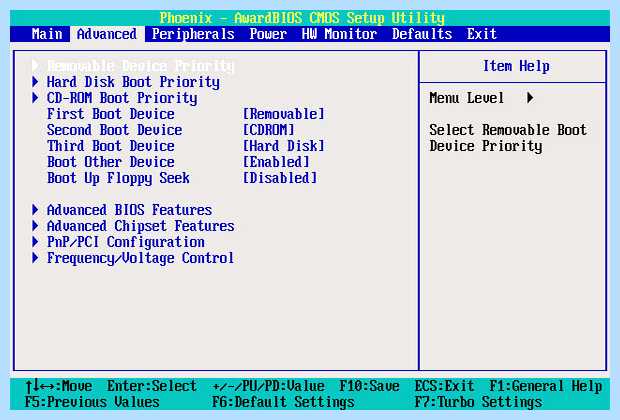Screen dimensions: 620x420
Task: Click arrow beside Advanced Chipset Features
Action: click(36, 225)
